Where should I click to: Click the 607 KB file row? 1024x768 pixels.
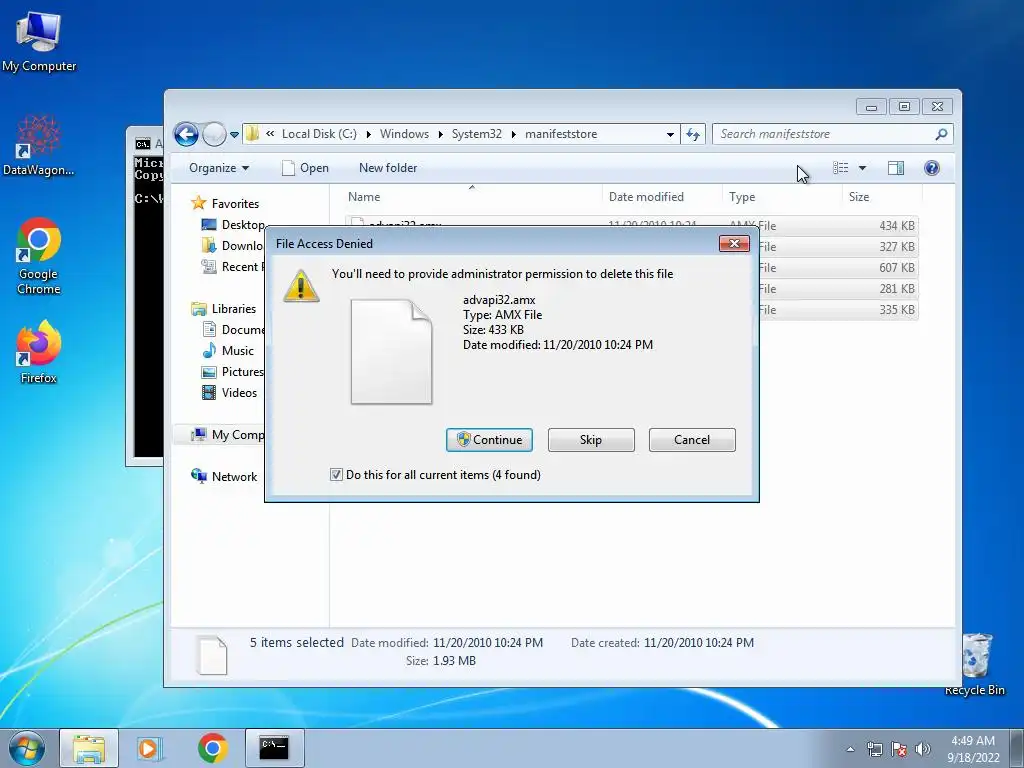coord(839,268)
